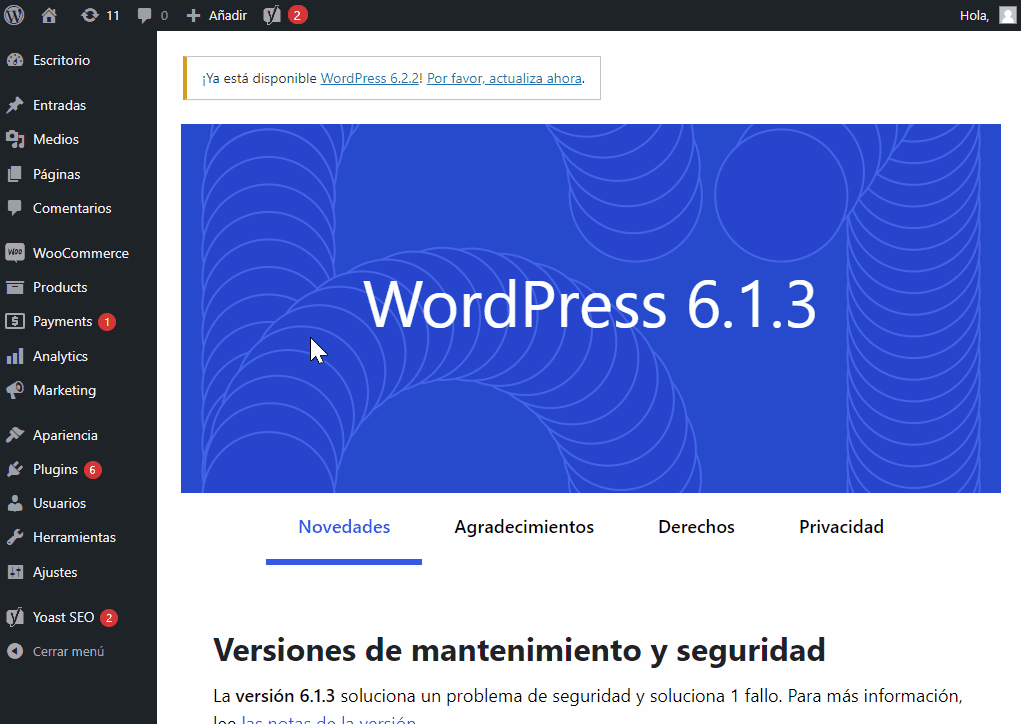Click the Hola greeting text

[x=974, y=16]
